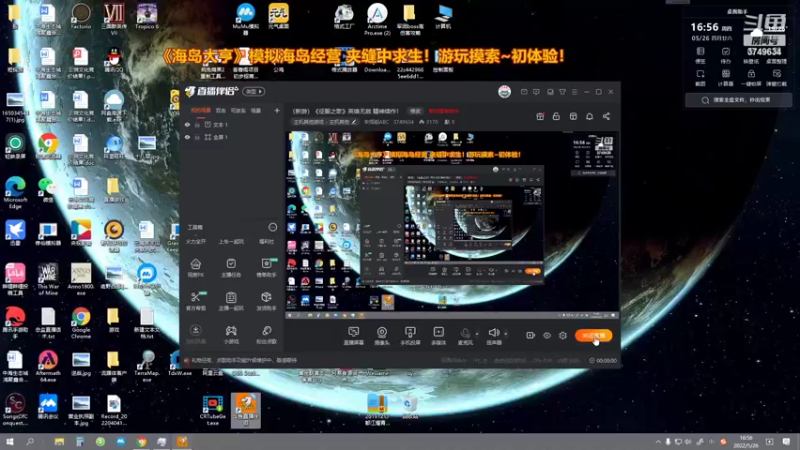The image size is (800, 450).
Task: Open the 粉丝点歌 tool
Action: (266, 334)
